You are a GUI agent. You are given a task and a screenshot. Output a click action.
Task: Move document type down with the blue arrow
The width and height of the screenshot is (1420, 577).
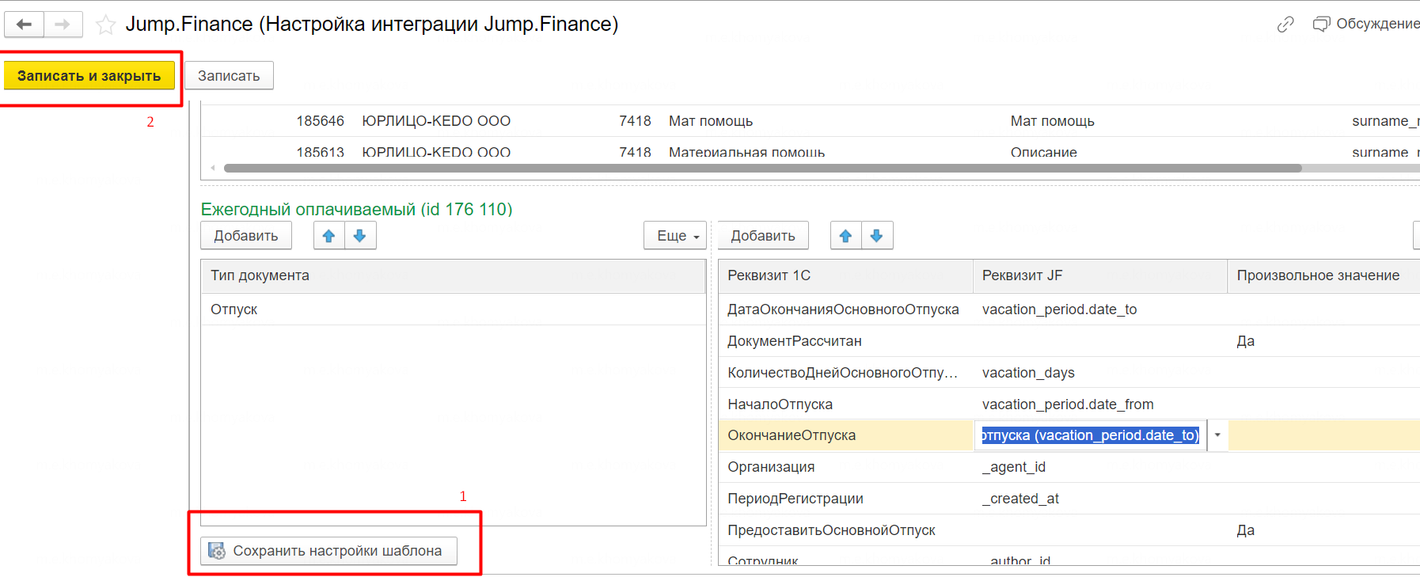coord(360,236)
